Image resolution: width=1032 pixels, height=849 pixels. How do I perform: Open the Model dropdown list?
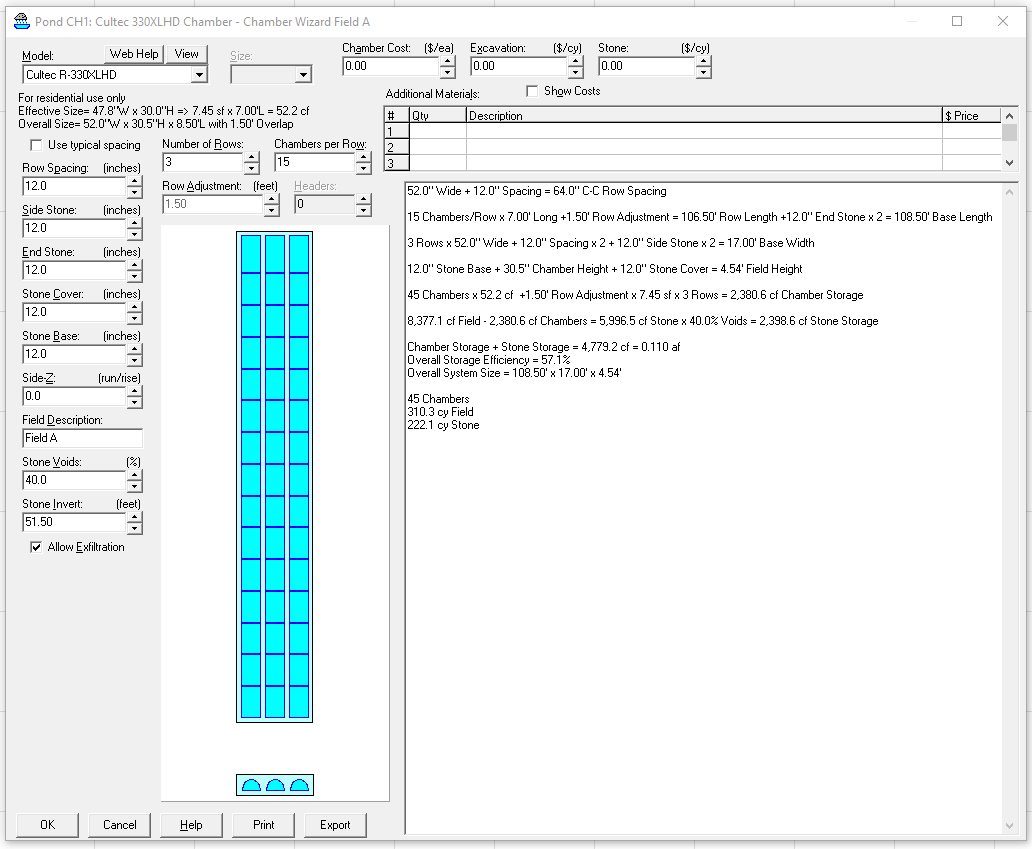pos(199,74)
